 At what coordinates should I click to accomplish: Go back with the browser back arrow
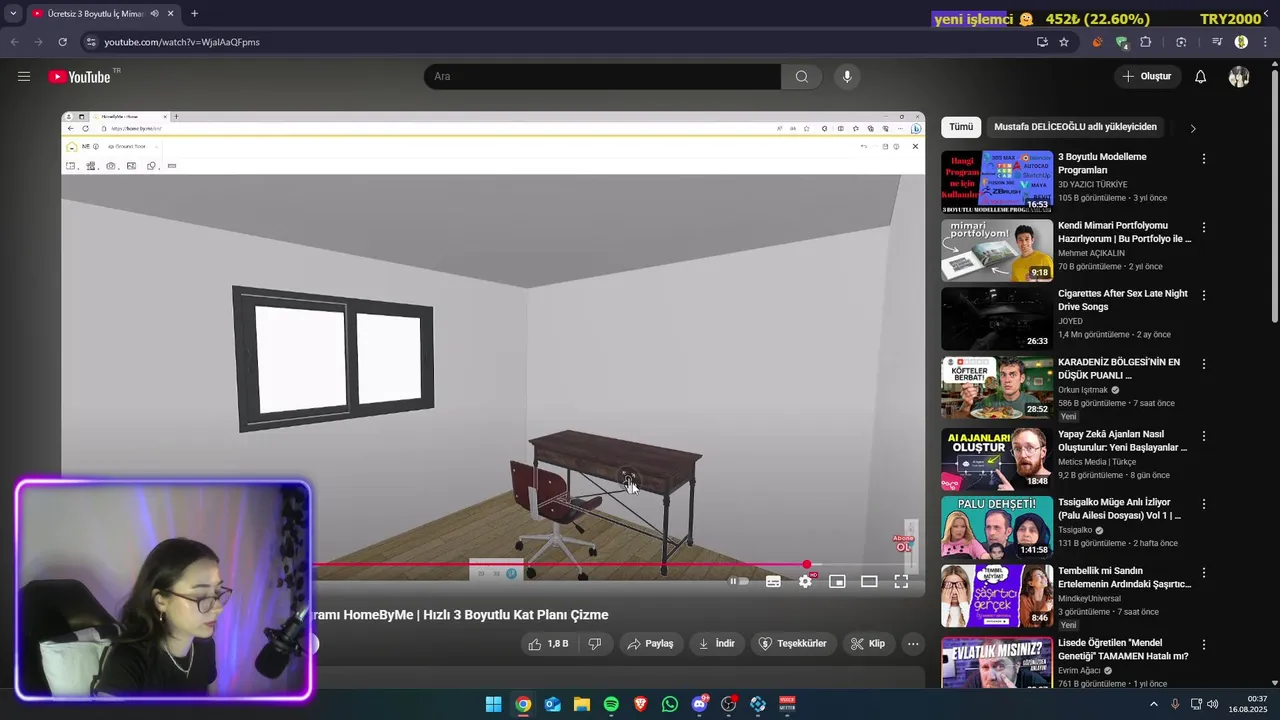(x=14, y=42)
